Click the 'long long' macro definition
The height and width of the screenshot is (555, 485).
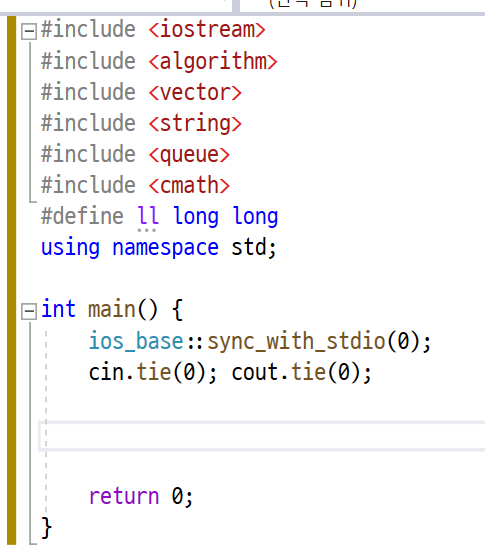226,217
